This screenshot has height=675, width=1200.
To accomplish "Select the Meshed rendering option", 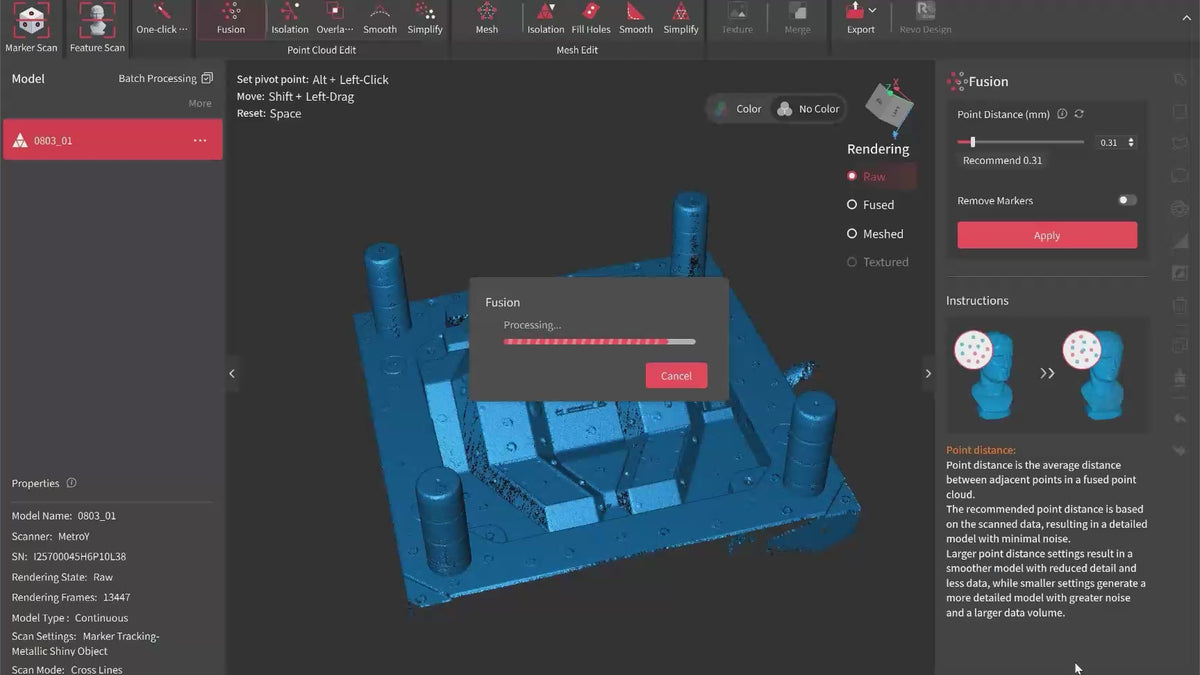I will pos(852,234).
